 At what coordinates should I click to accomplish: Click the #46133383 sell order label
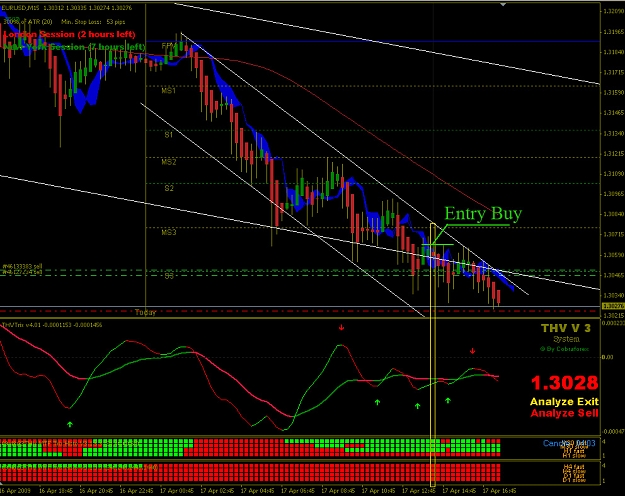(x=22, y=266)
